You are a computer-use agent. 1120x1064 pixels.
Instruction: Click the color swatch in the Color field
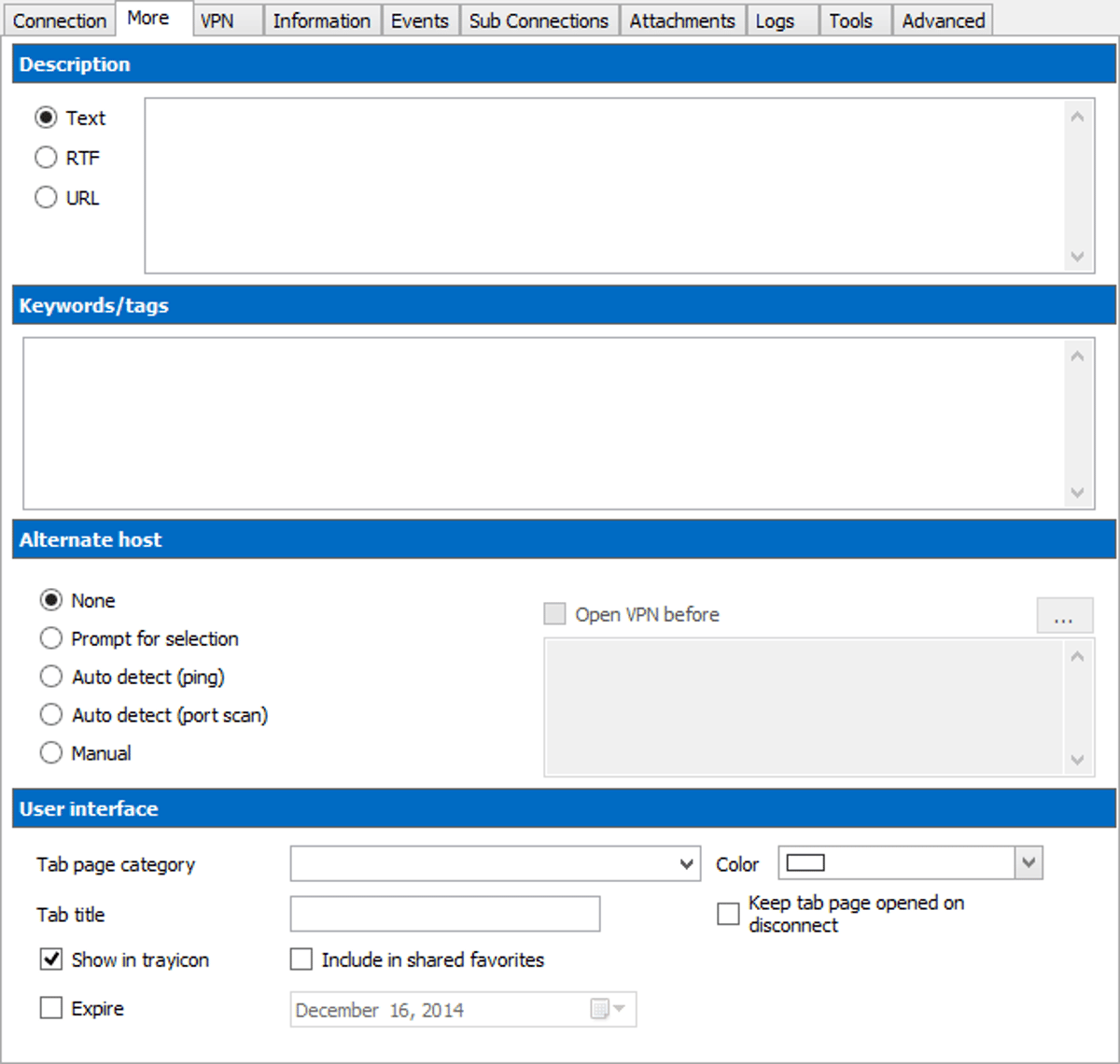coord(805,862)
